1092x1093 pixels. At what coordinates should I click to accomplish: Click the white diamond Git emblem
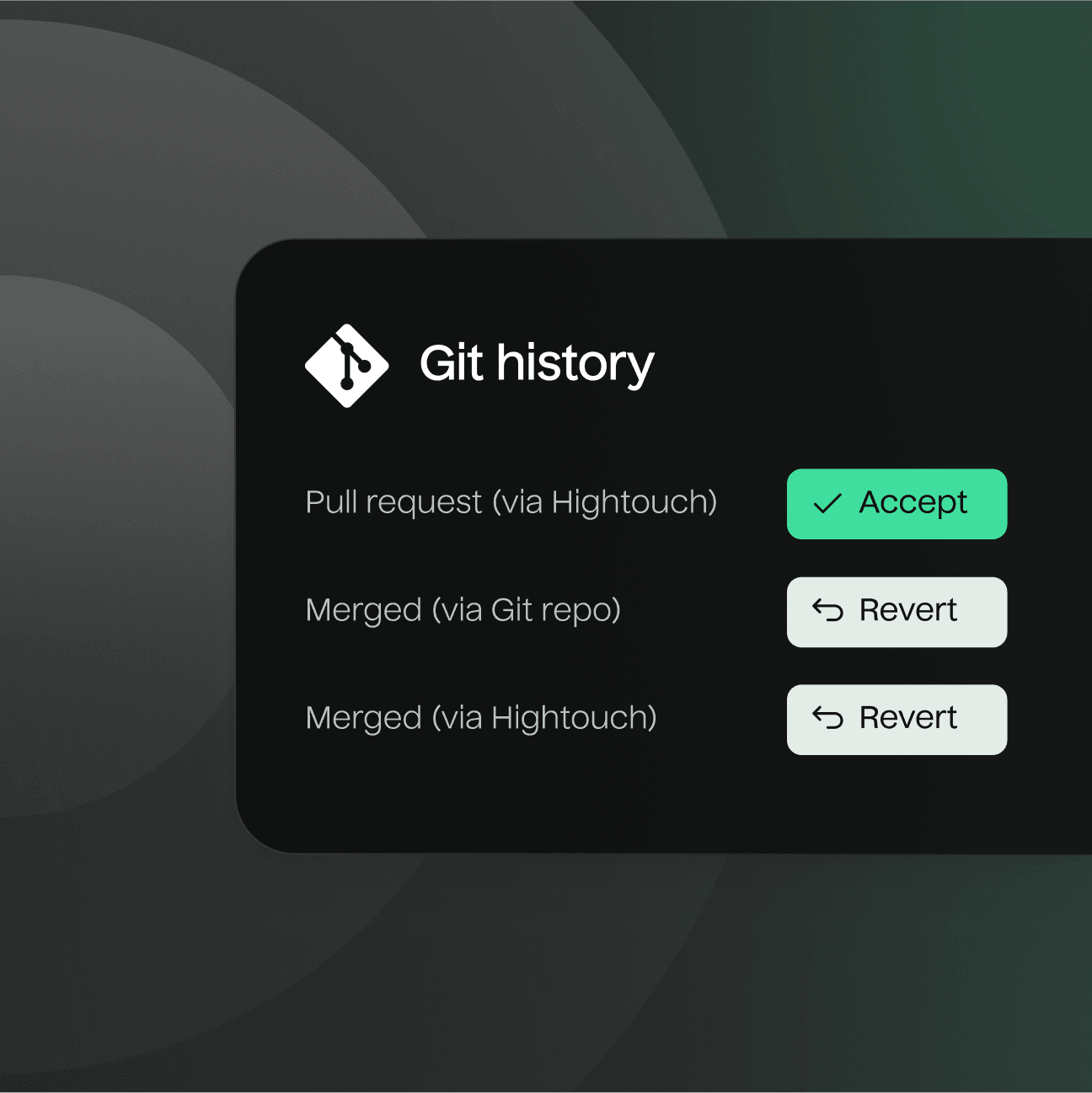coord(345,363)
